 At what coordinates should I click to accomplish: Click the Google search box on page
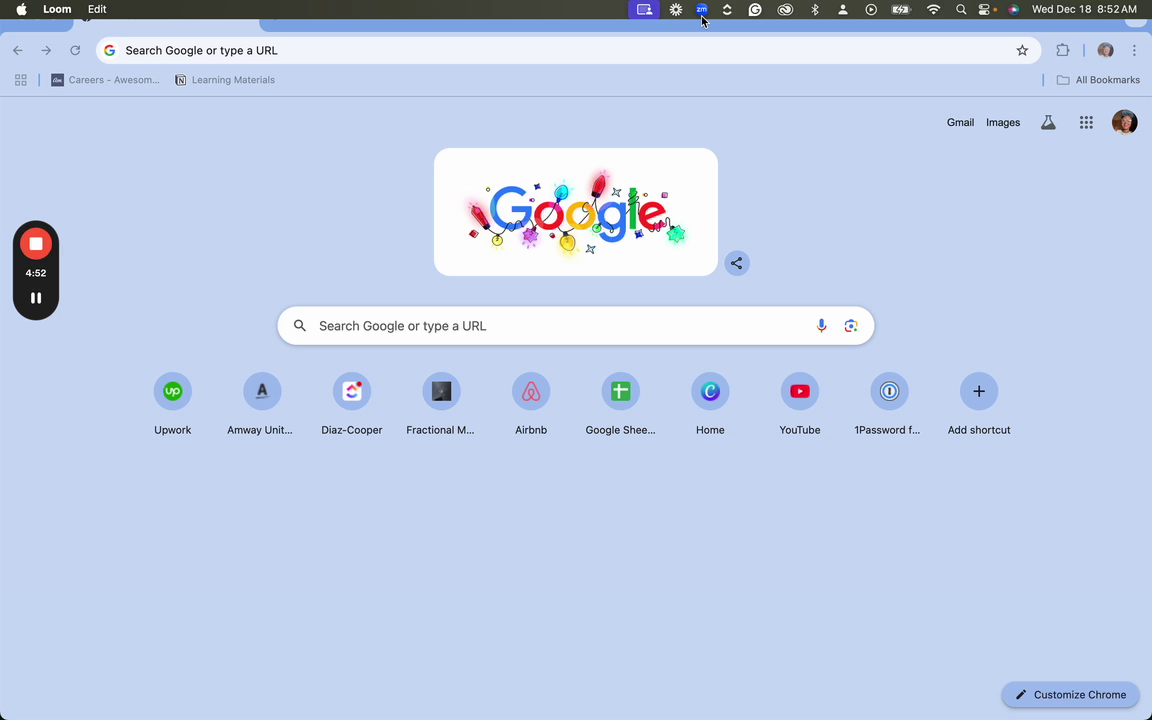[575, 325]
